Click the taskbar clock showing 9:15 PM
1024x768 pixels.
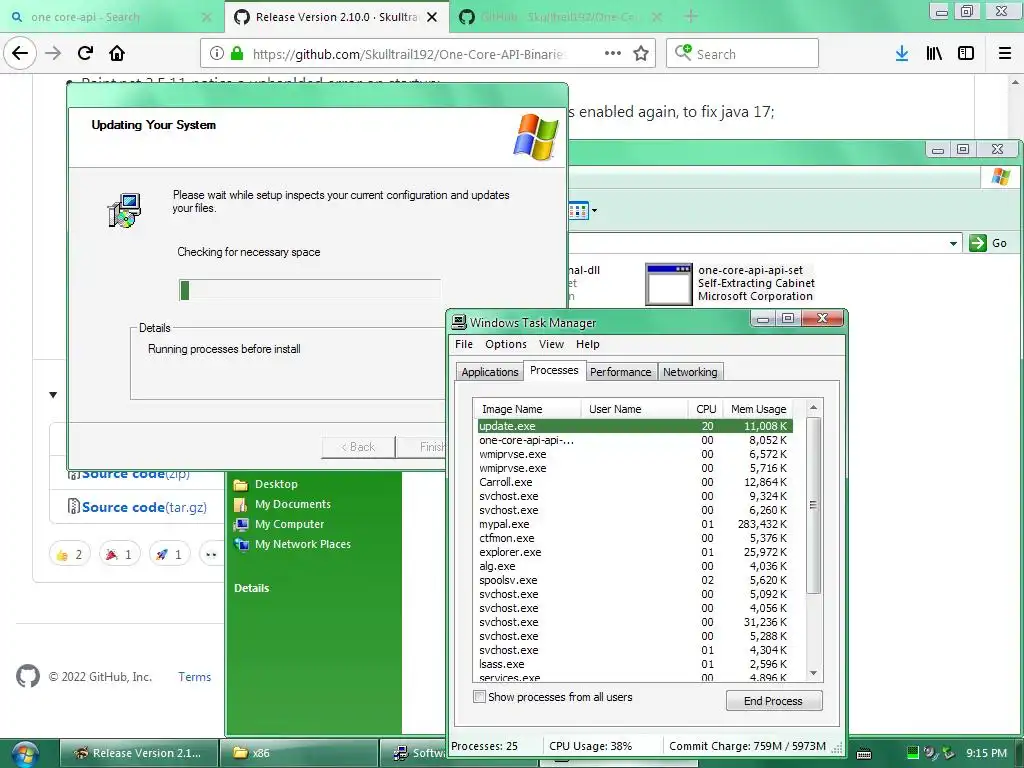point(986,753)
